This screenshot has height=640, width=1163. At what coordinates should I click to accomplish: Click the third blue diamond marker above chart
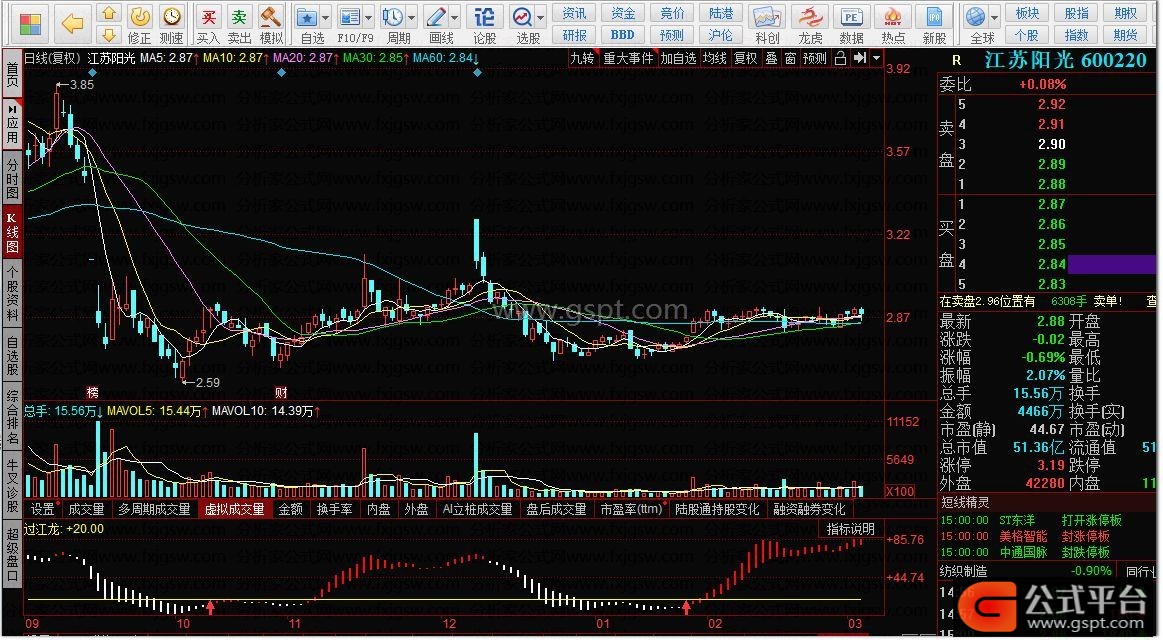coord(477,73)
